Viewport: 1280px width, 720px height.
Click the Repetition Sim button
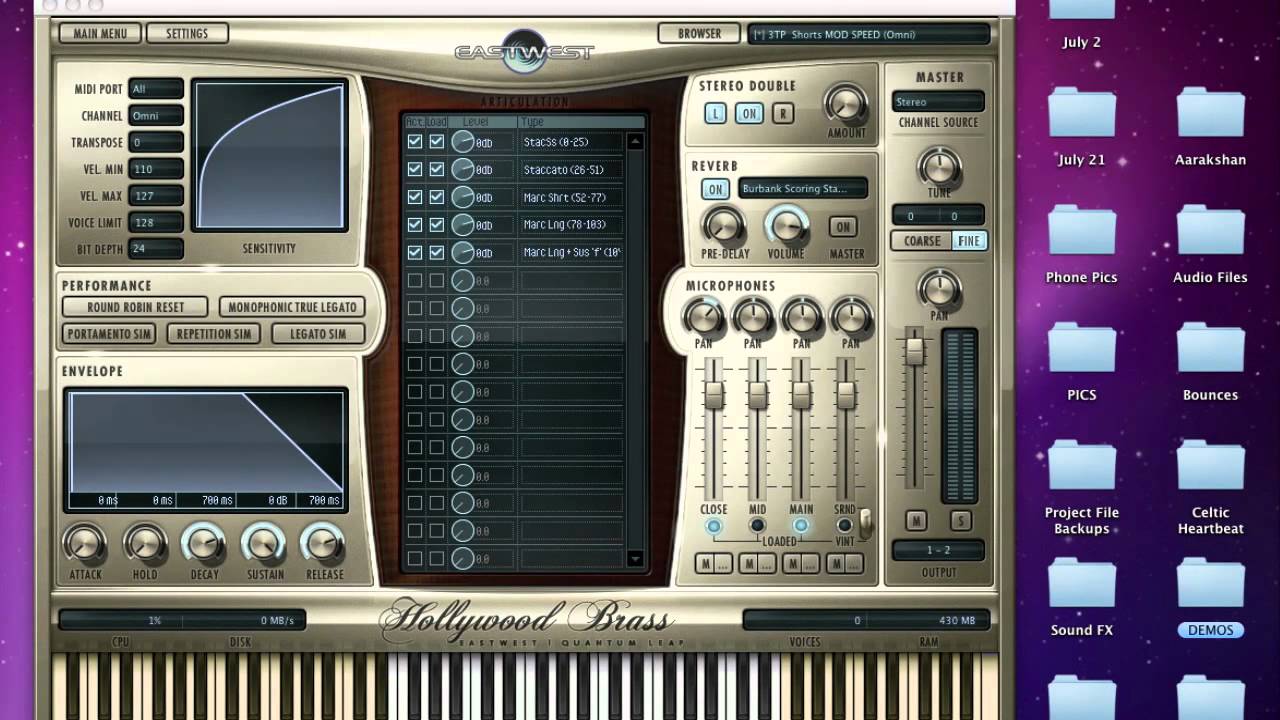tap(214, 334)
